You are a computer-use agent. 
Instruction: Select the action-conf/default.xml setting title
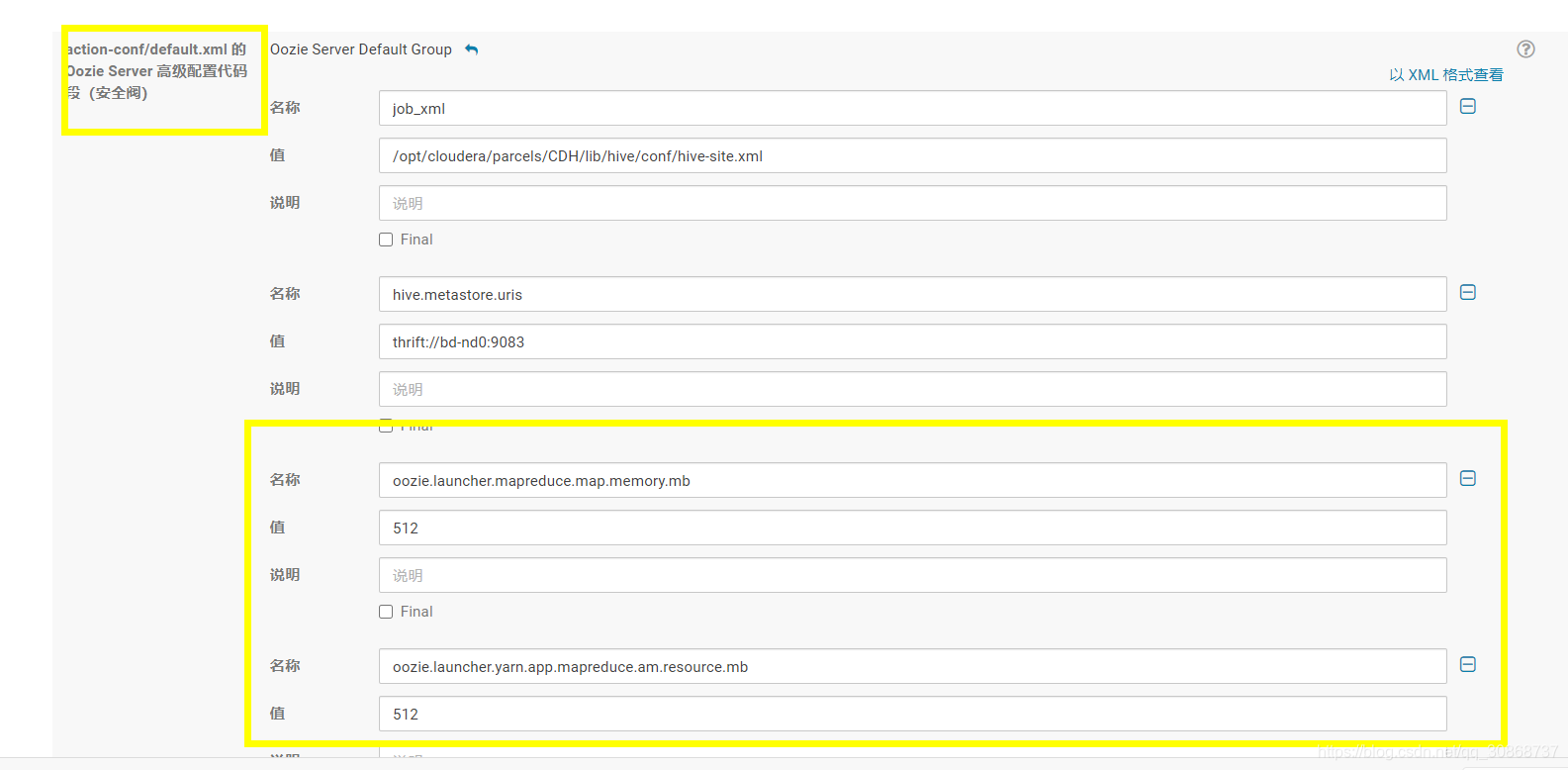point(157,71)
